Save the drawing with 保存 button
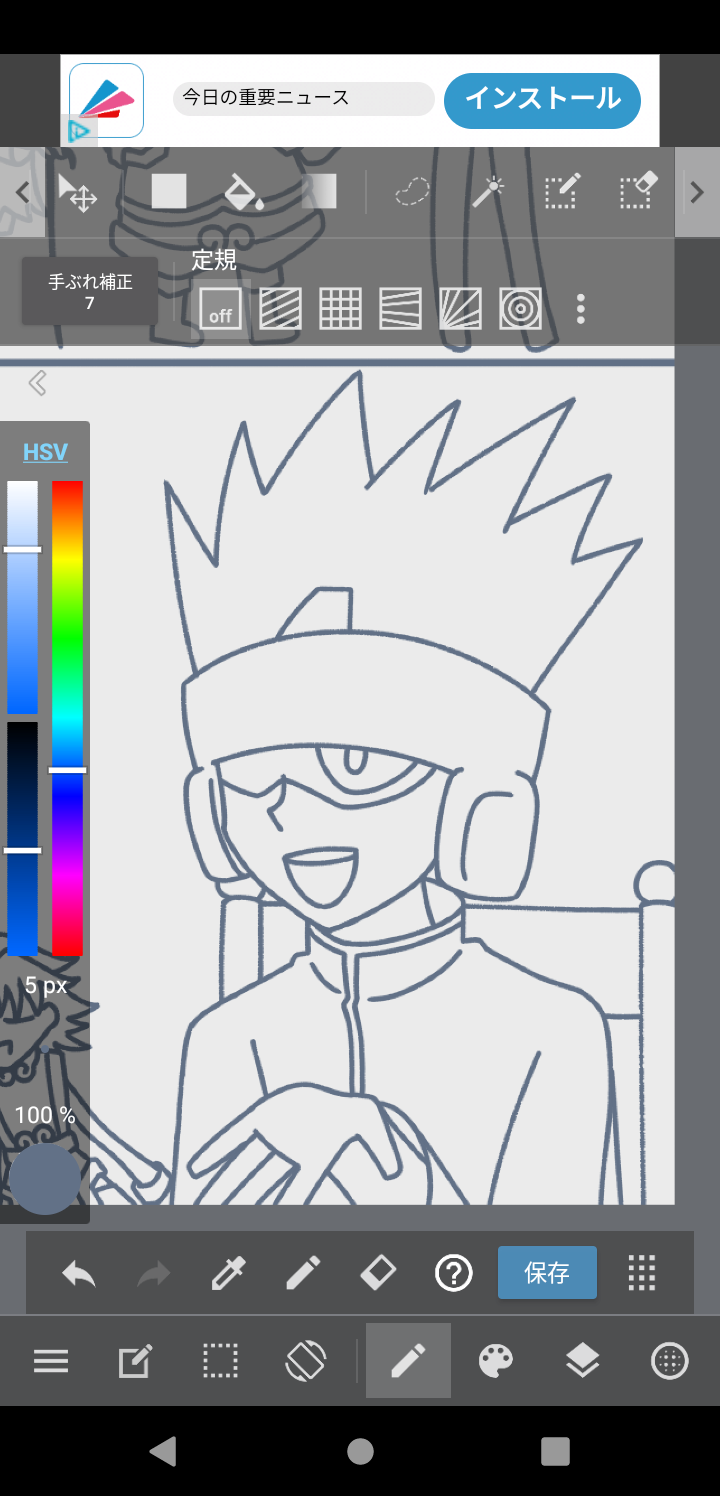 [x=547, y=1272]
